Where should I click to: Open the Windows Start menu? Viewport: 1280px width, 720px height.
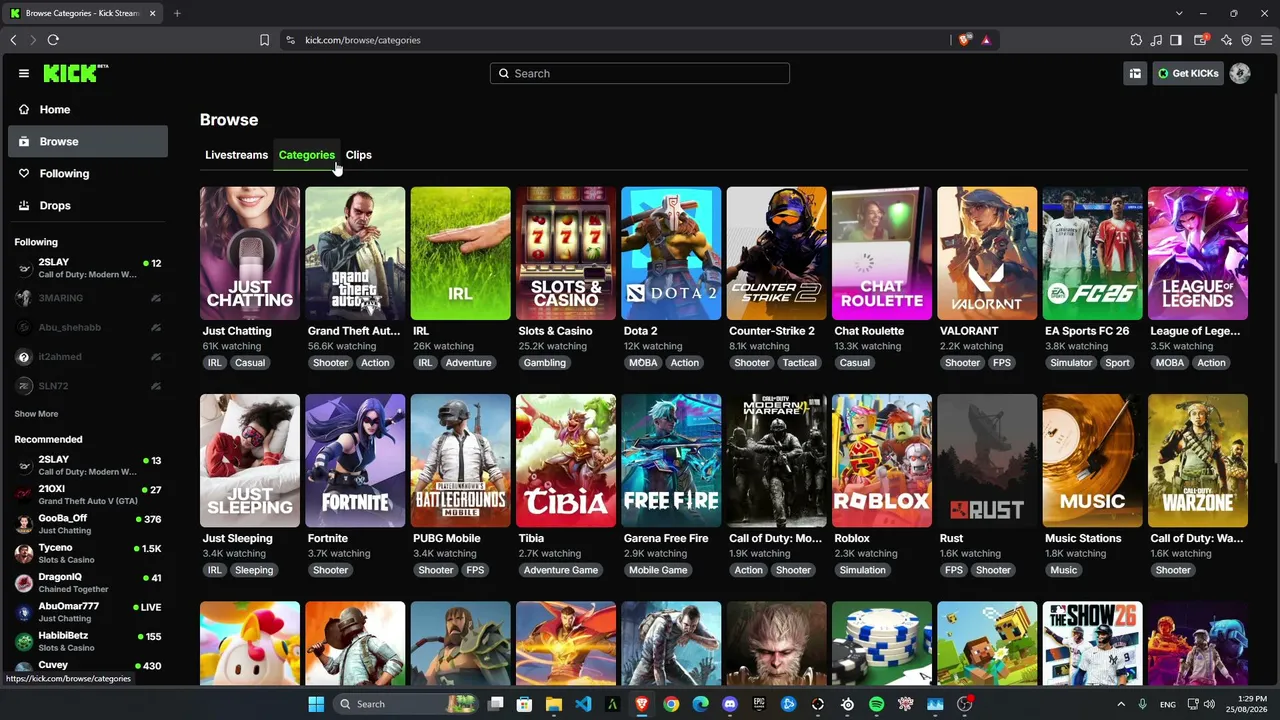click(316, 704)
